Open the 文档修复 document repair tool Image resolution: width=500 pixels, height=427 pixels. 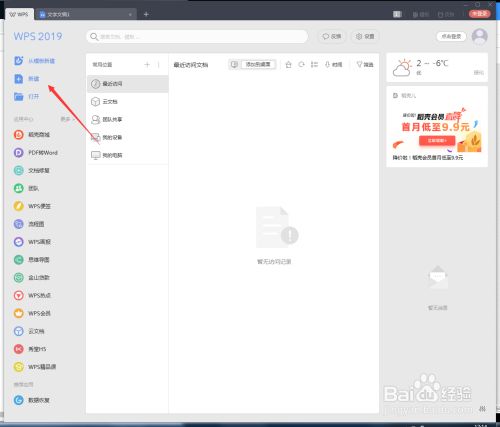click(32, 170)
